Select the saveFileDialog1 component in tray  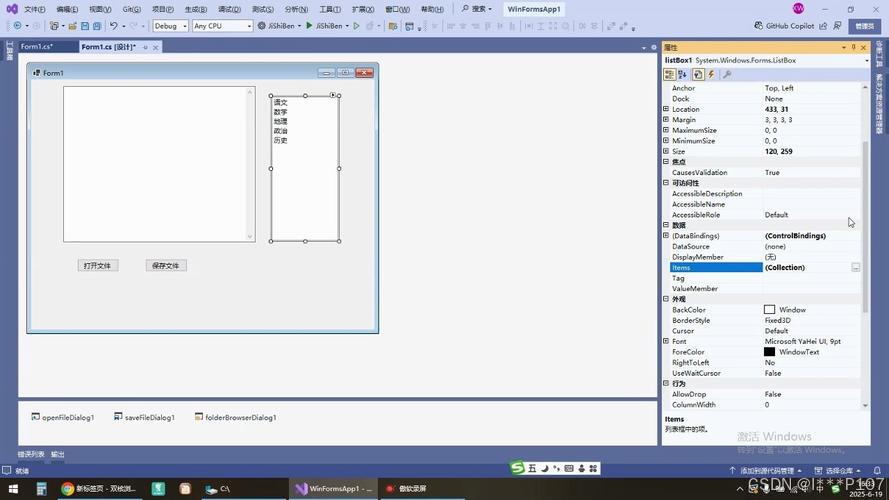coord(145,417)
